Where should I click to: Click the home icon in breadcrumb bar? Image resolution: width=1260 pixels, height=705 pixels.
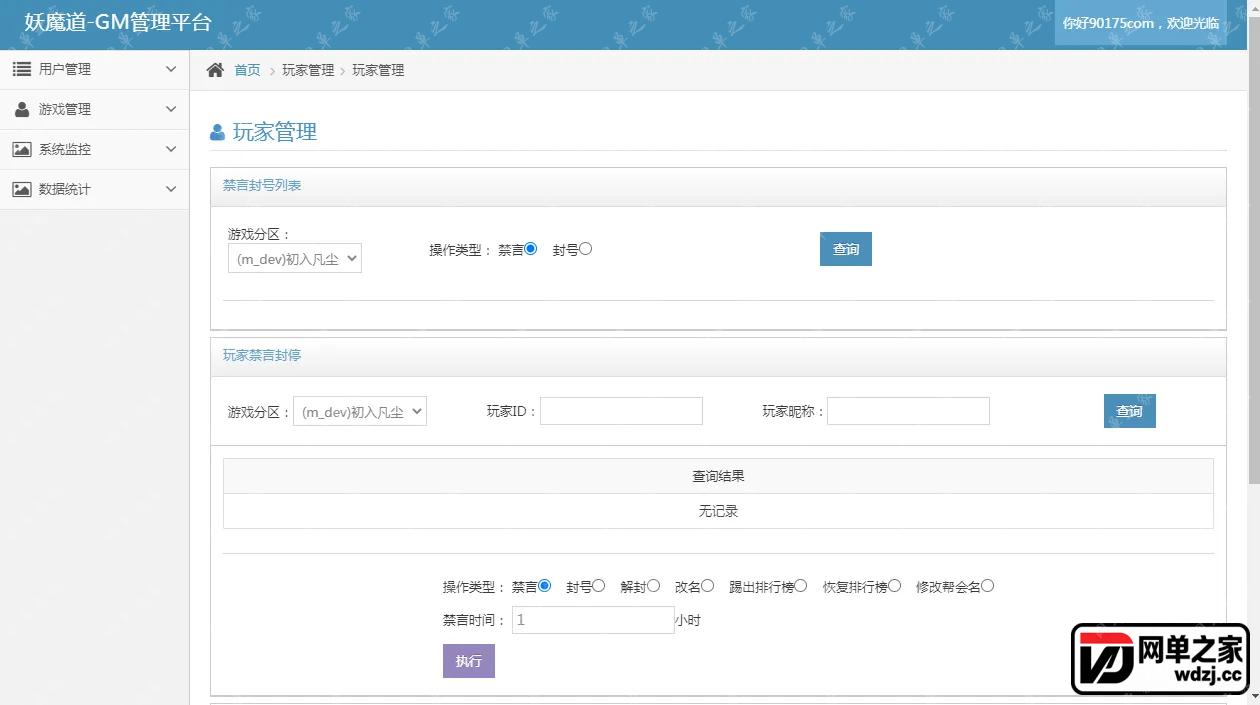(x=215, y=70)
